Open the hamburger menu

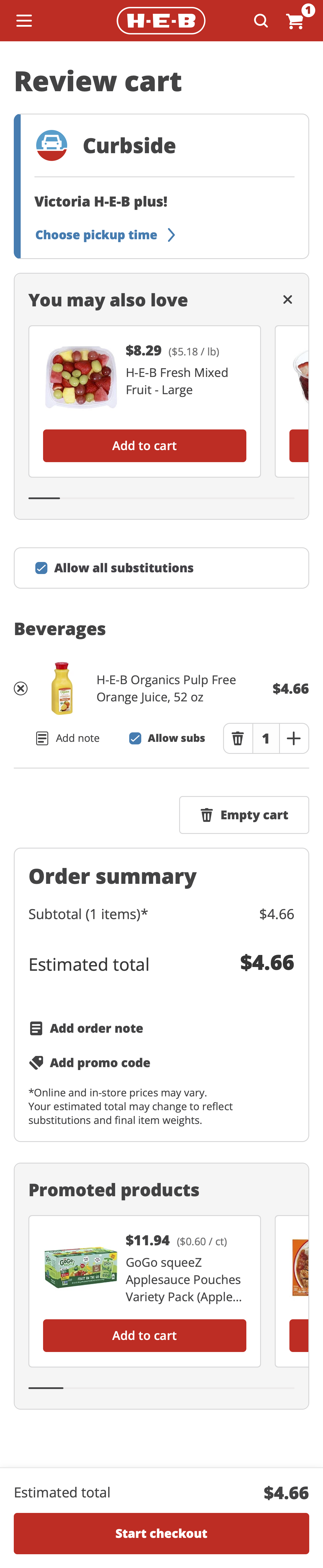(x=24, y=21)
